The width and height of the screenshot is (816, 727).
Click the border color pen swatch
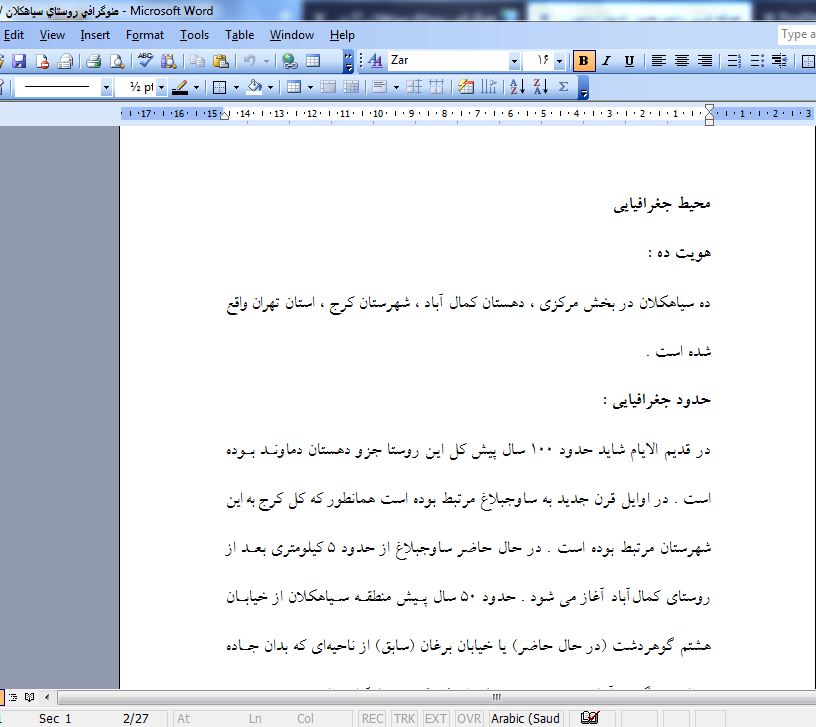tap(180, 87)
